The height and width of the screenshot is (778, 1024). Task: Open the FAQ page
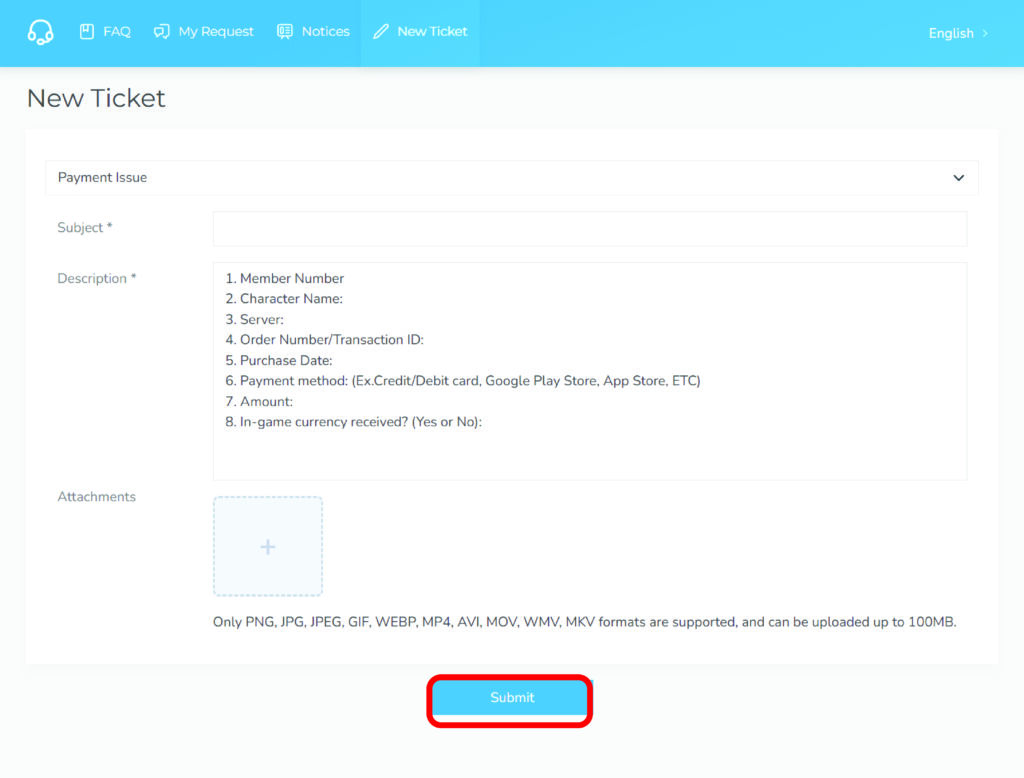point(116,32)
